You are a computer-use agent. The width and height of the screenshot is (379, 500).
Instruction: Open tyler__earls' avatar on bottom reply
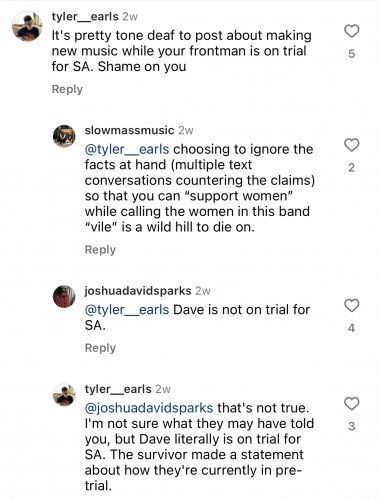click(64, 394)
